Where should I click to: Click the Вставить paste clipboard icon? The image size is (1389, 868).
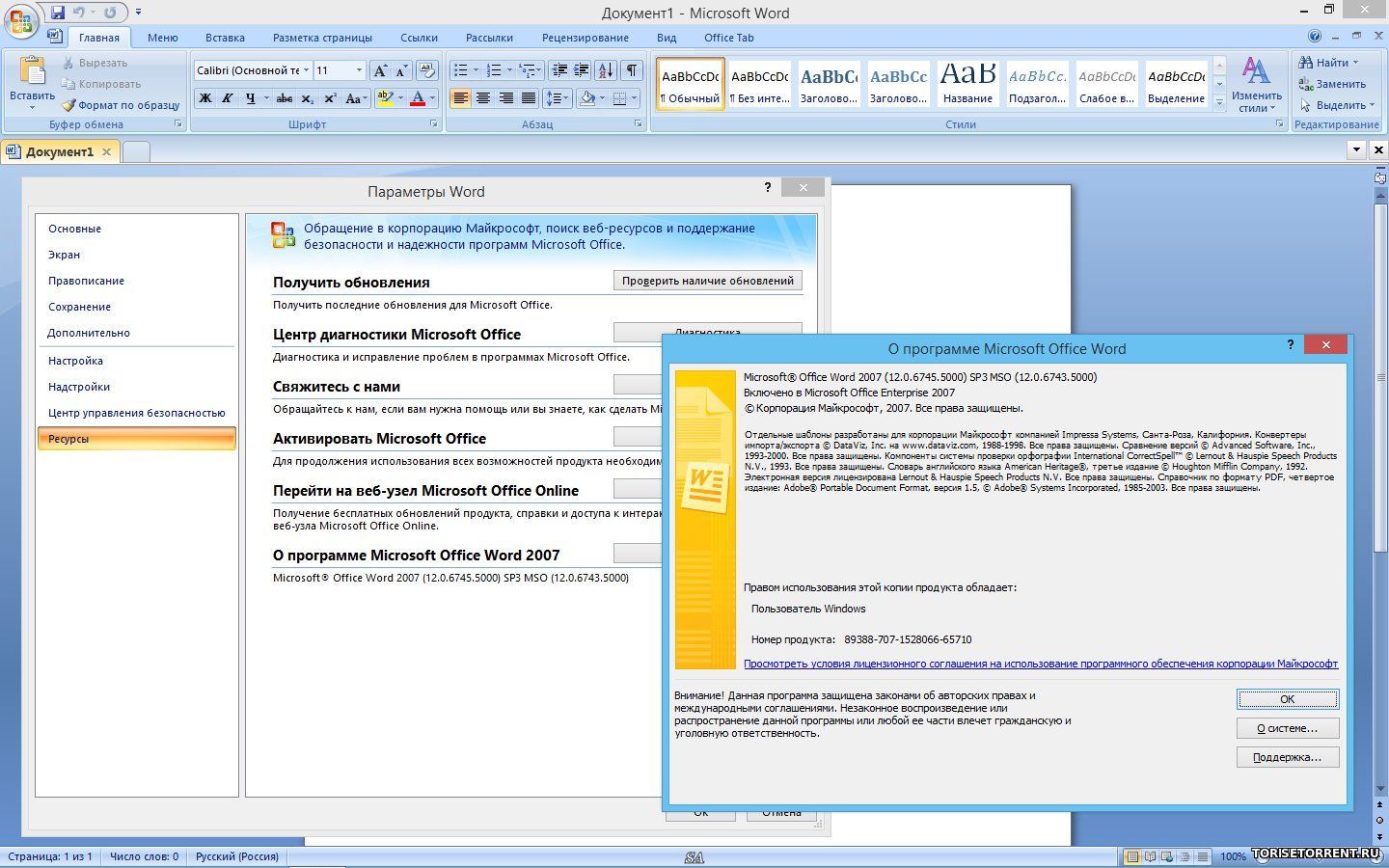pyautogui.click(x=32, y=71)
